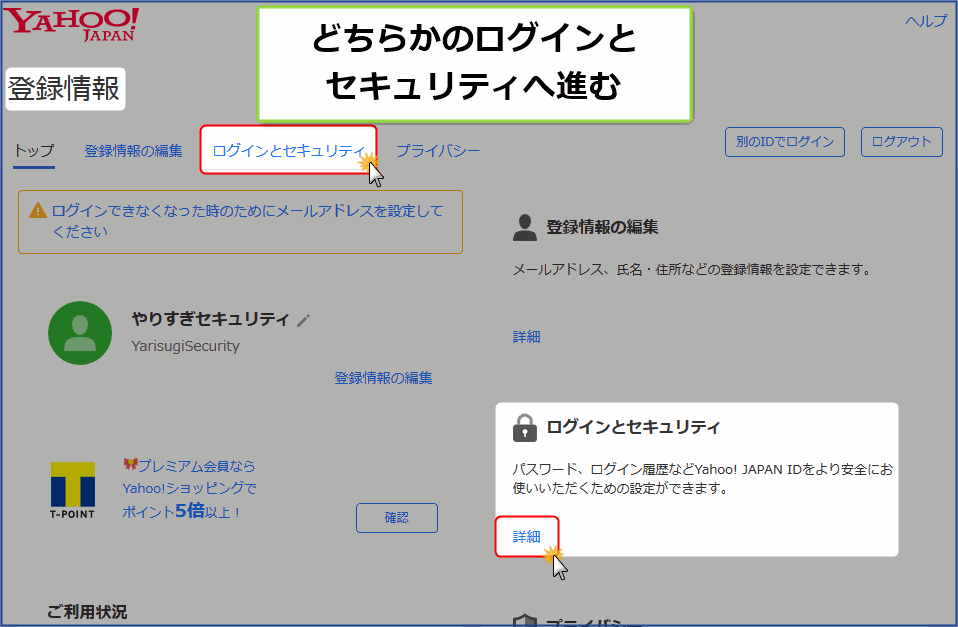Switch to the ログインとセキュリティ tab

[288, 151]
